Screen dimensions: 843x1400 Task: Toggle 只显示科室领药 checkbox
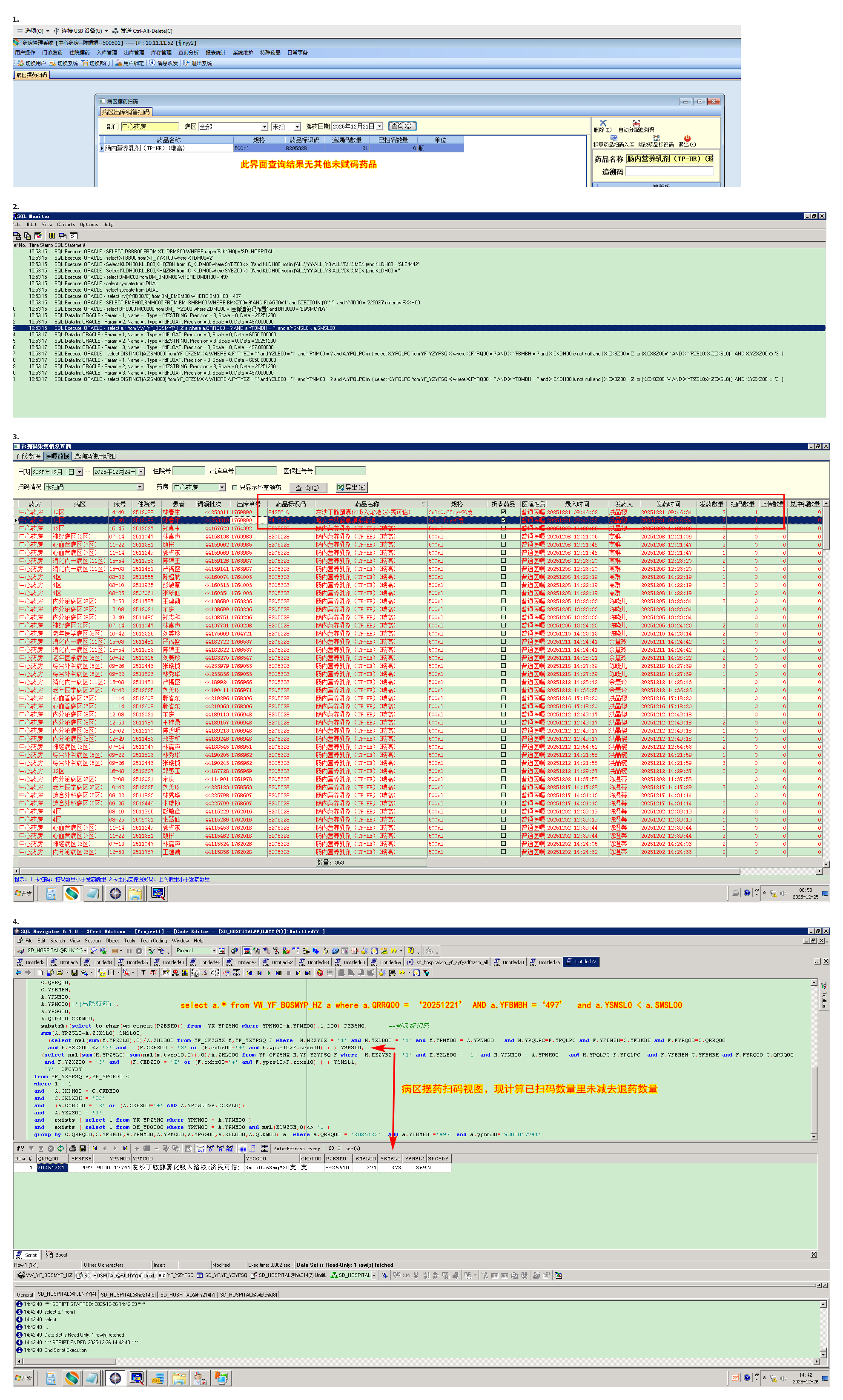click(235, 487)
